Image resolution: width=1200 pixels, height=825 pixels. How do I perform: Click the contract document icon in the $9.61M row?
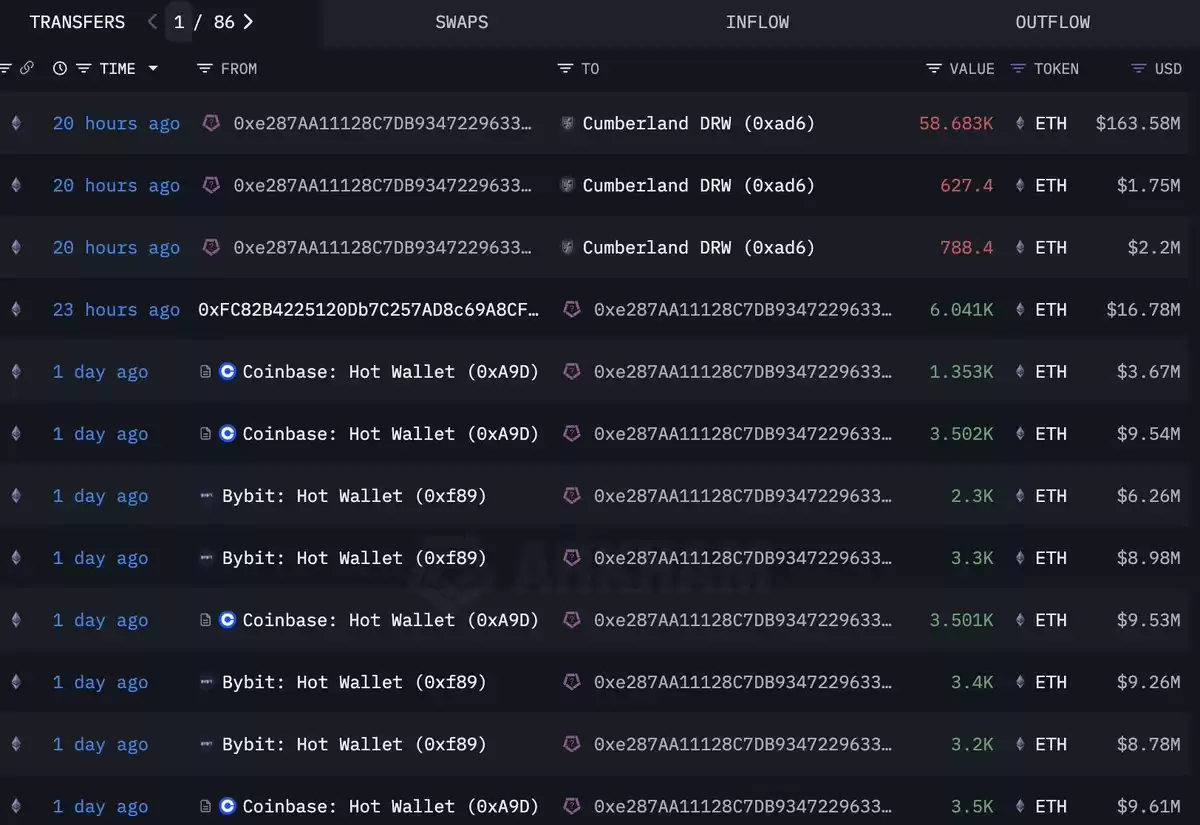click(x=205, y=806)
